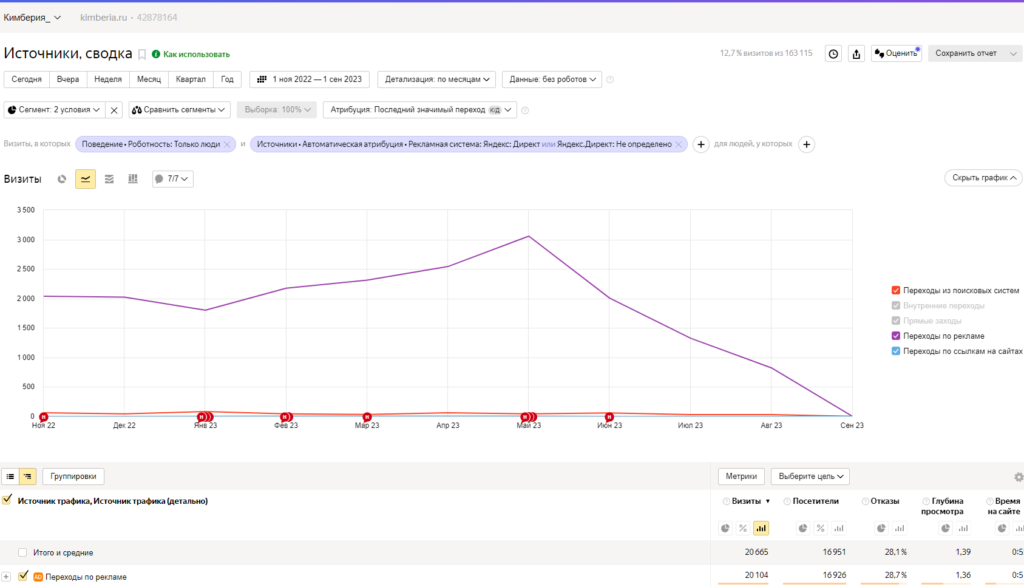Open the Атрибуция dropdown
The image size is (1024, 587).
pos(420,110)
